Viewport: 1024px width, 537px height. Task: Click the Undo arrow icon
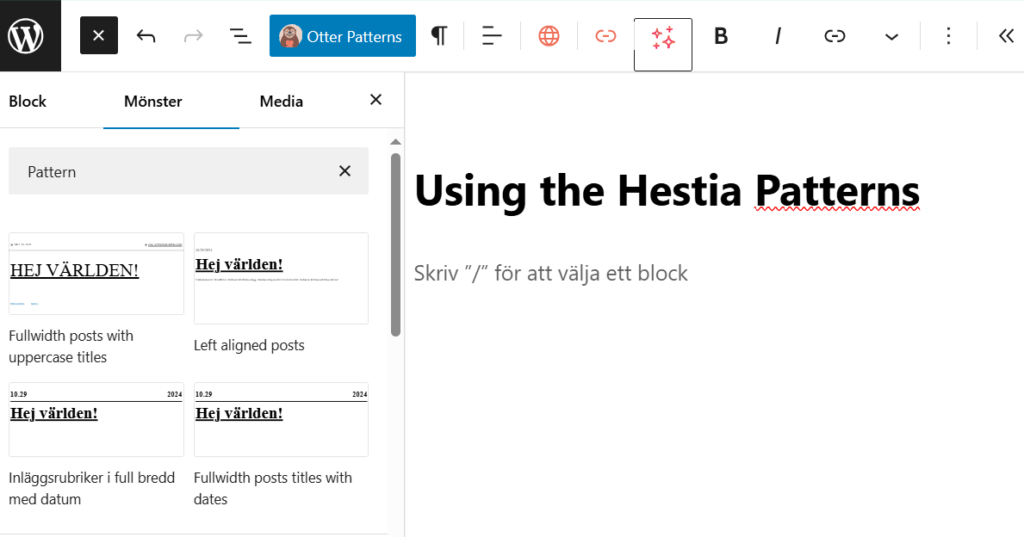[x=146, y=36]
